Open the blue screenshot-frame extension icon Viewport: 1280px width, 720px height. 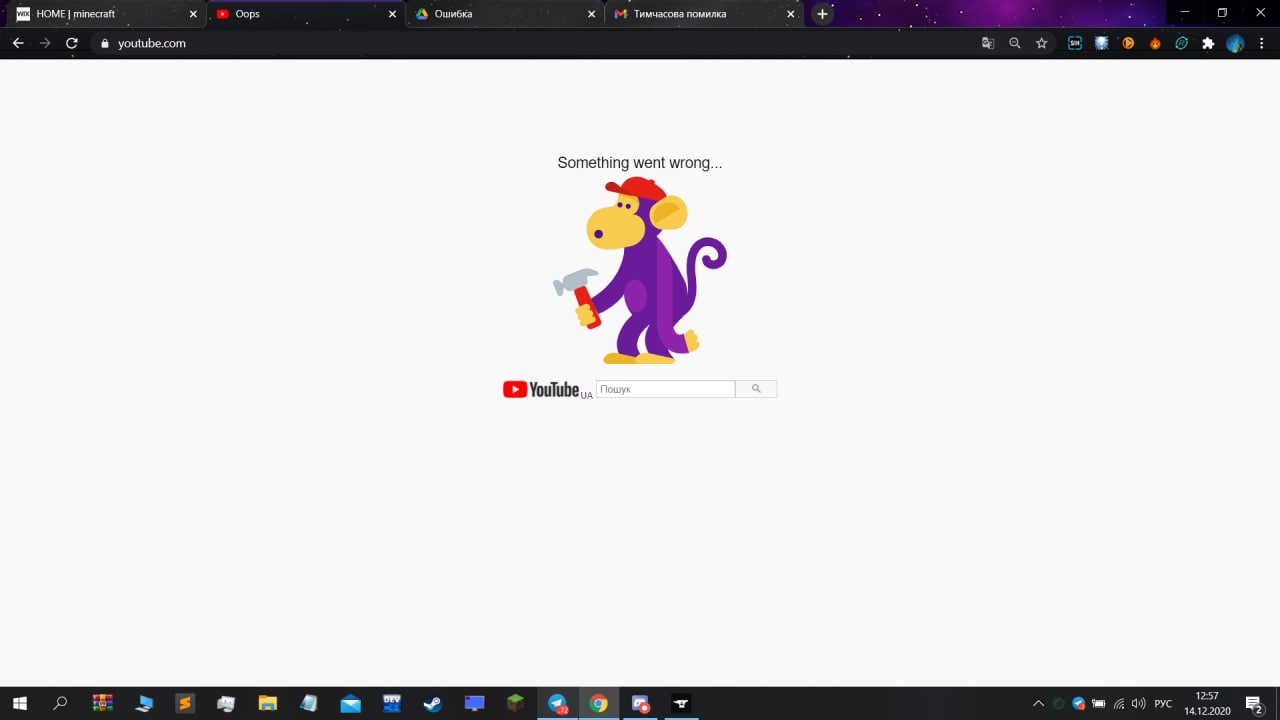(x=1075, y=43)
